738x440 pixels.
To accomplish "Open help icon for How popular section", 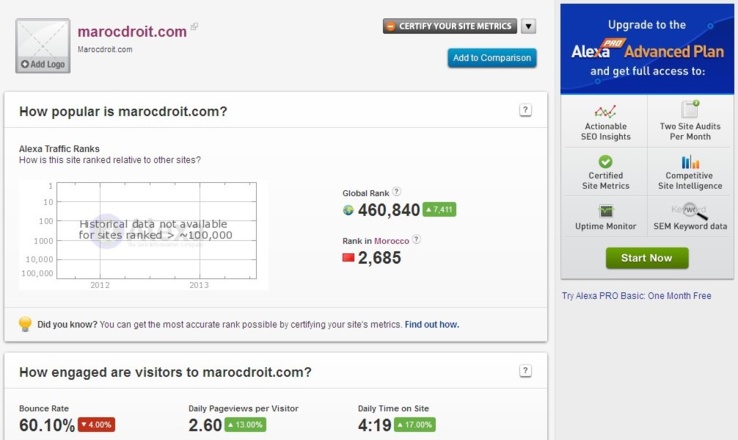I will pyautogui.click(x=525, y=110).
